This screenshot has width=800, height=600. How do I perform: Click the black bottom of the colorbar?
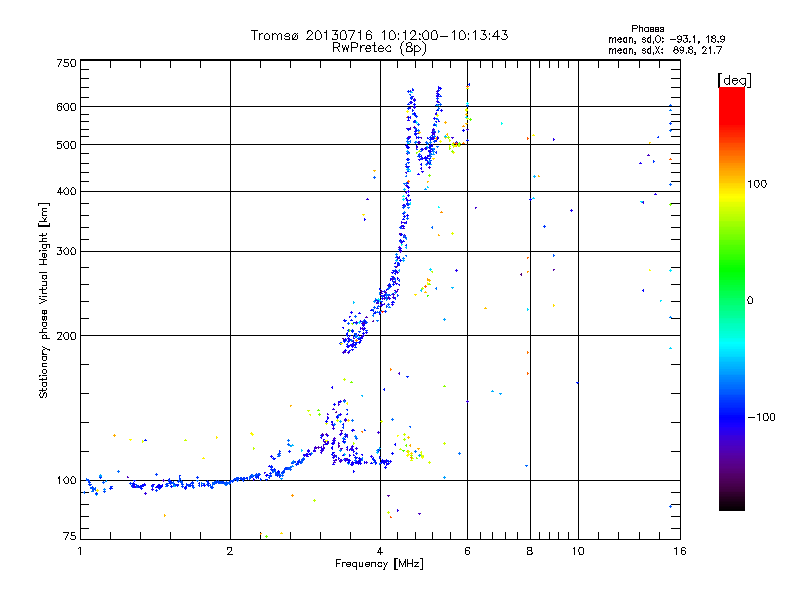[732, 503]
